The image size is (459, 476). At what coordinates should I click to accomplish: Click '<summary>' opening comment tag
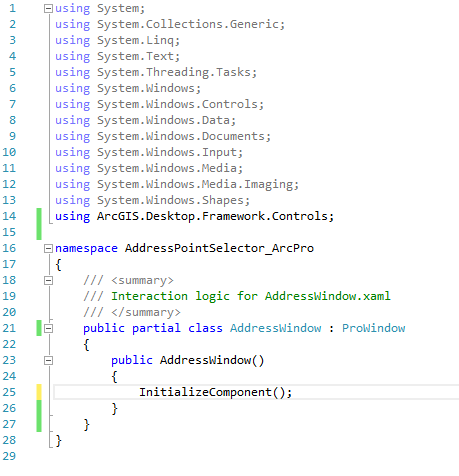pyautogui.click(x=142, y=280)
